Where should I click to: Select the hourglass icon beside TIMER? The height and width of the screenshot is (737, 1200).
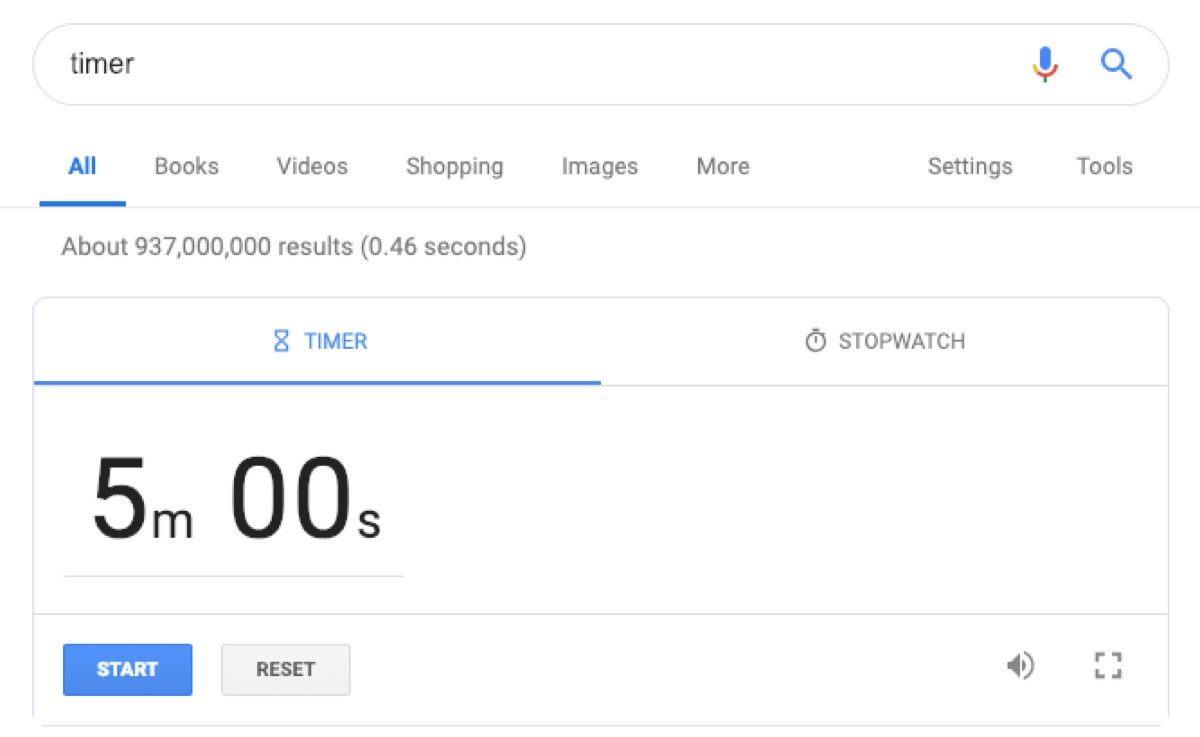click(x=278, y=341)
